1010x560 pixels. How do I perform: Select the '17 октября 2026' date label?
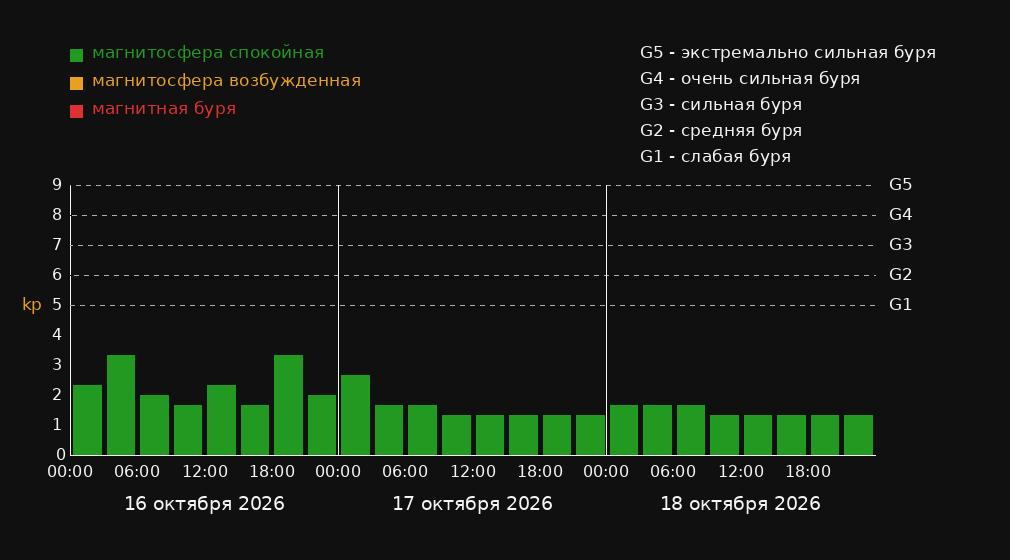click(472, 504)
